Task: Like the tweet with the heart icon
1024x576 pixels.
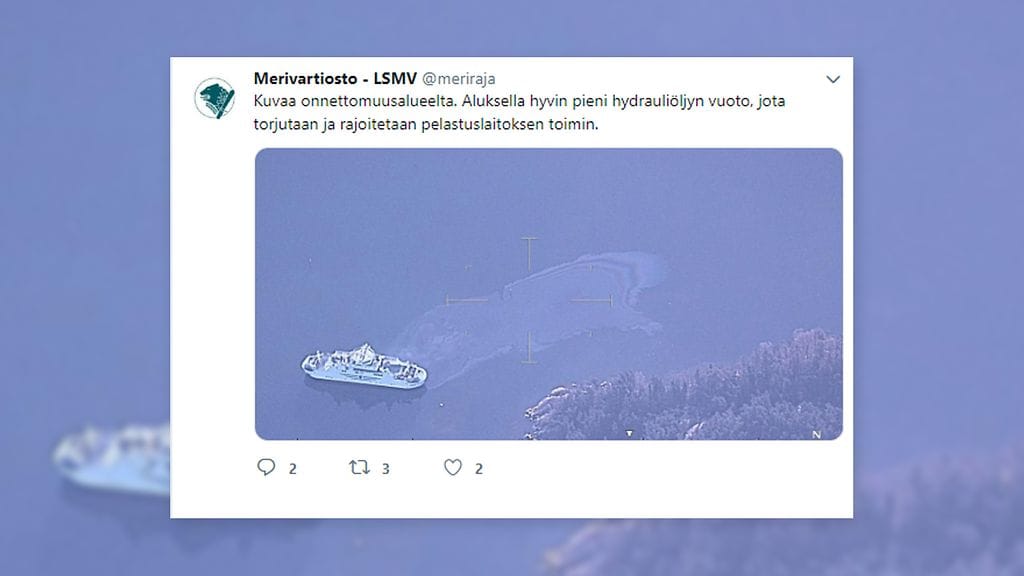Action: click(453, 467)
